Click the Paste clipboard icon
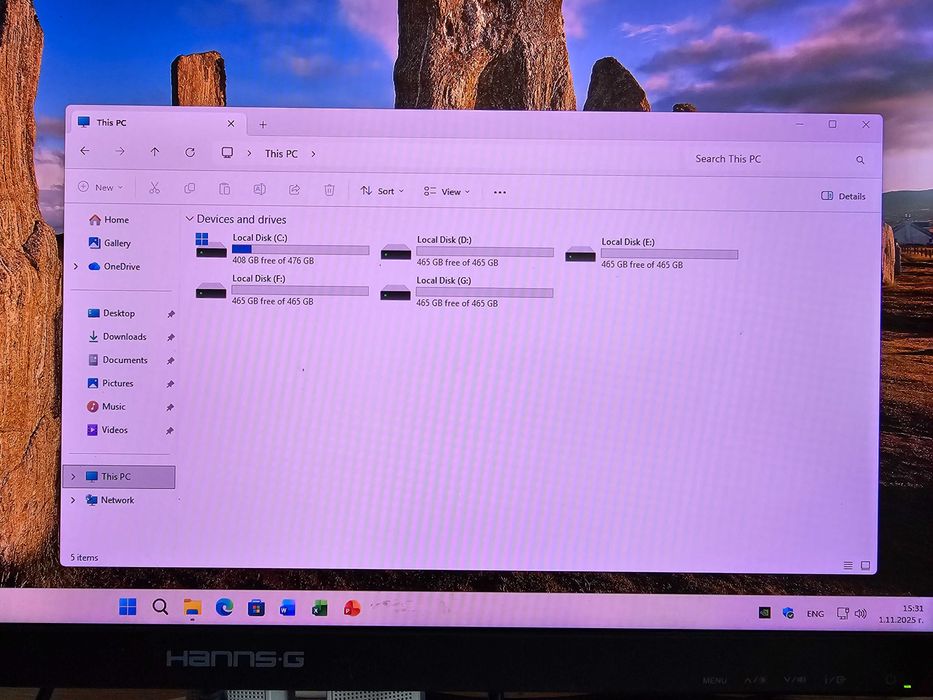933x700 pixels. click(x=224, y=189)
